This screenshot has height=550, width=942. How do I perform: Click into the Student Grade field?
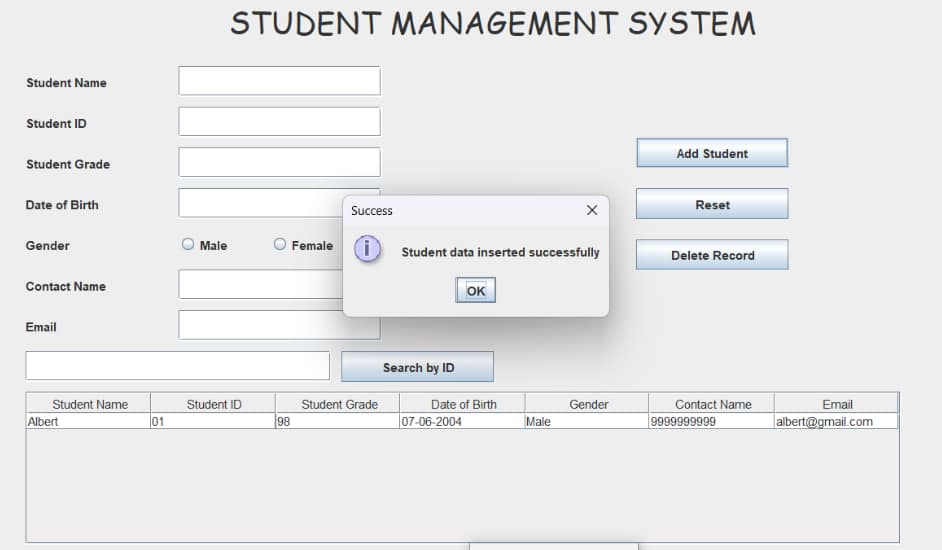click(x=279, y=162)
